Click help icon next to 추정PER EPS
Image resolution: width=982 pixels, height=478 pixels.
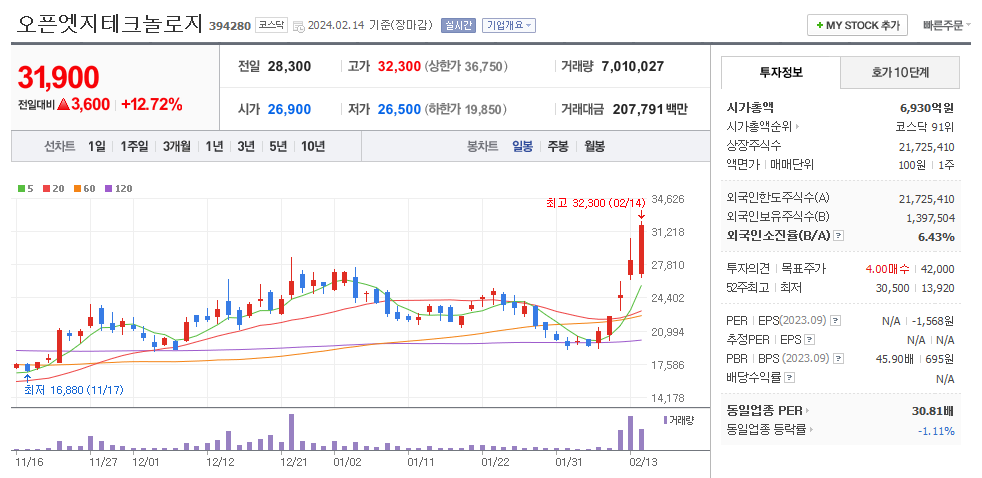(x=809, y=340)
